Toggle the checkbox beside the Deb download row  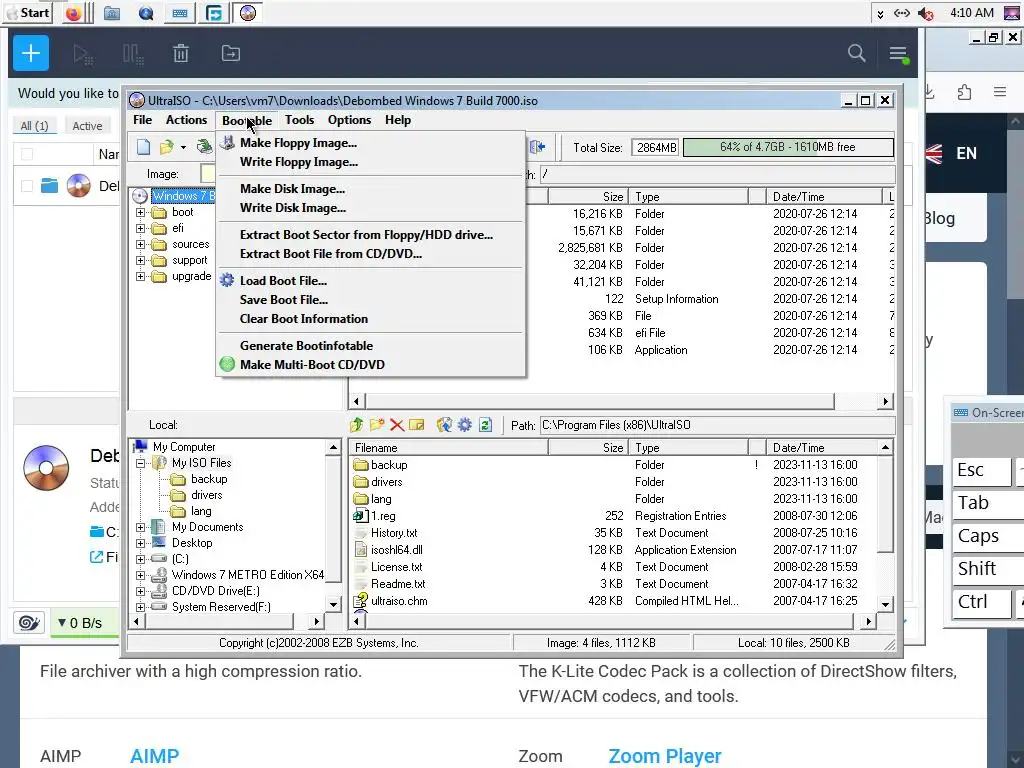click(27, 186)
